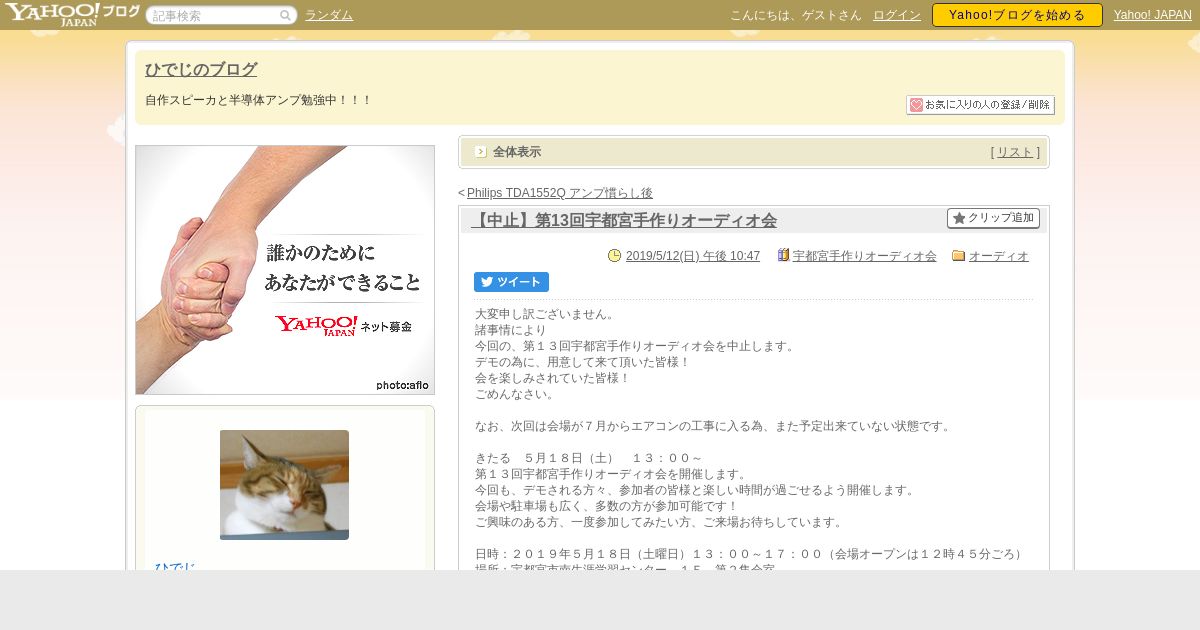Open the 宇都宮手作りオーディオ会 category link

click(x=865, y=256)
